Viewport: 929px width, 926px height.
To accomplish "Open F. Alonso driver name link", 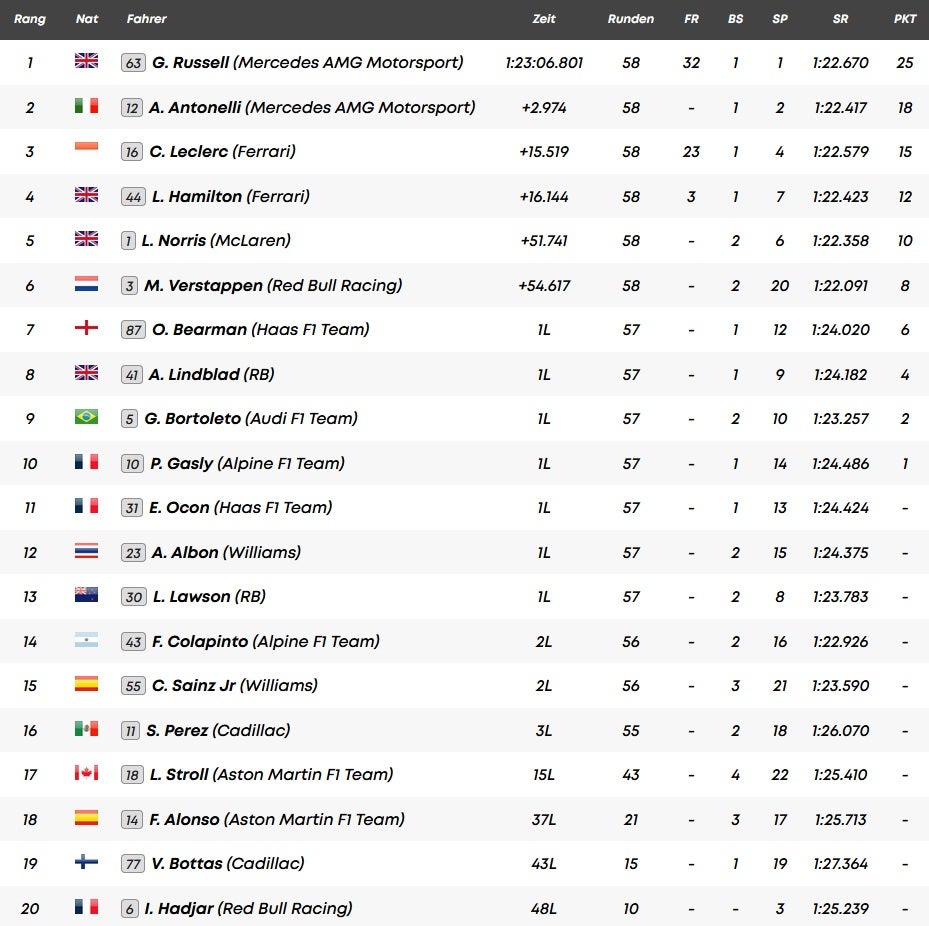I will pos(184,819).
